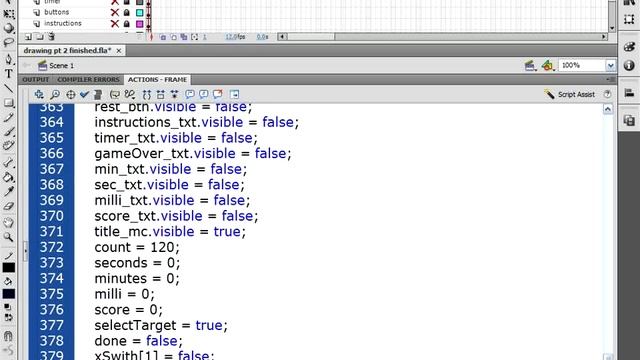Select the Hand tool

point(8,222)
